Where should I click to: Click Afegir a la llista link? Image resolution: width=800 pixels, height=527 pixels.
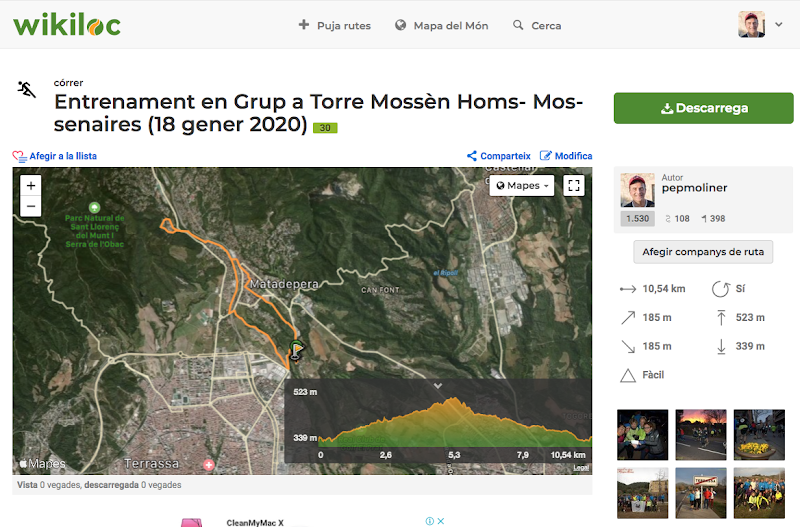(x=55, y=156)
